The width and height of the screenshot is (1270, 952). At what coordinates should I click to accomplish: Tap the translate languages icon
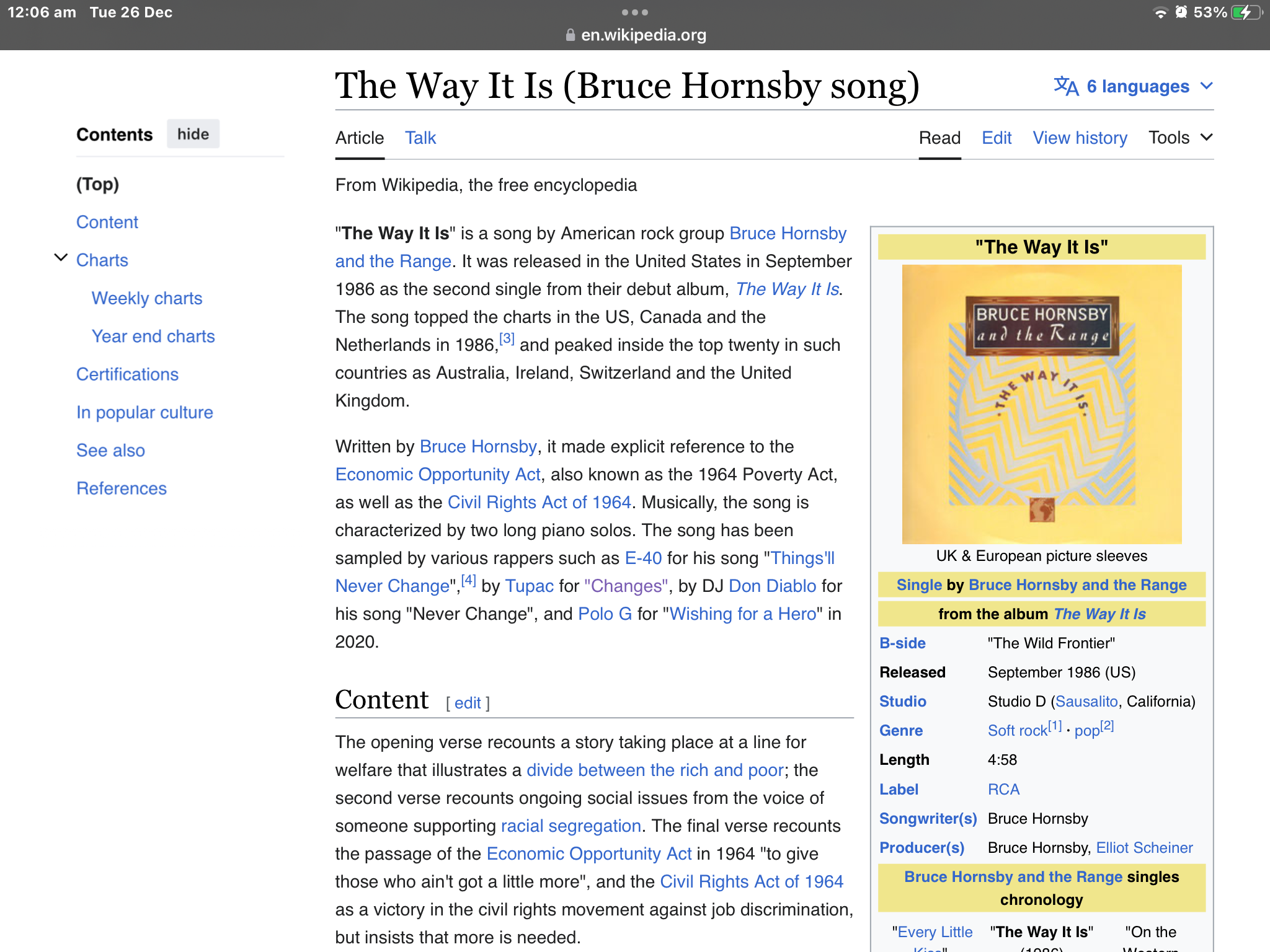point(1066,86)
